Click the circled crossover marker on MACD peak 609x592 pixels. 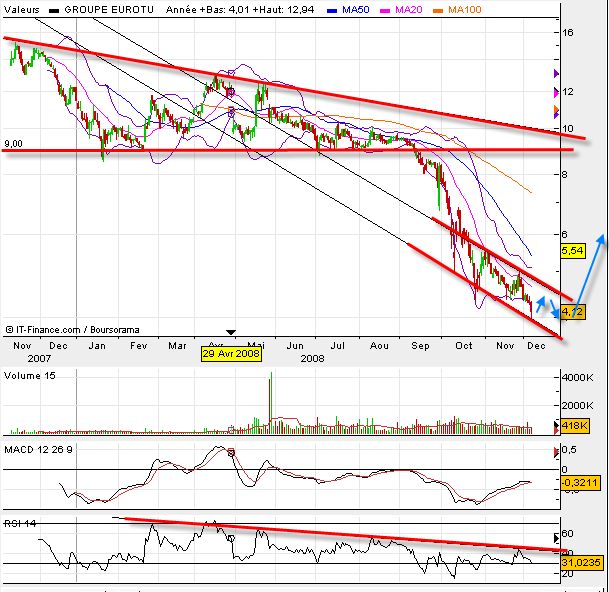[232, 452]
